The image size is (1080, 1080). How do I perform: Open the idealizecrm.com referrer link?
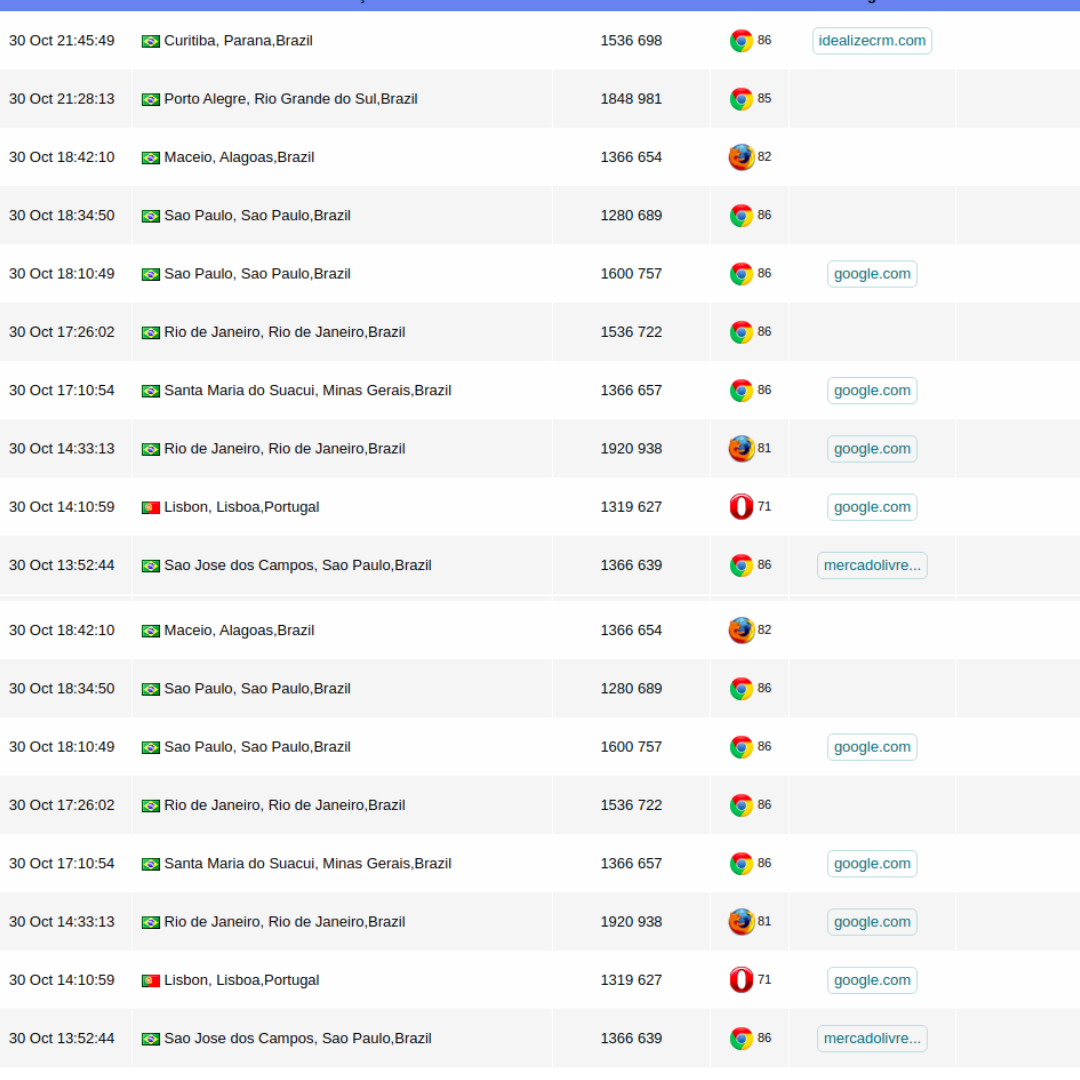[872, 41]
